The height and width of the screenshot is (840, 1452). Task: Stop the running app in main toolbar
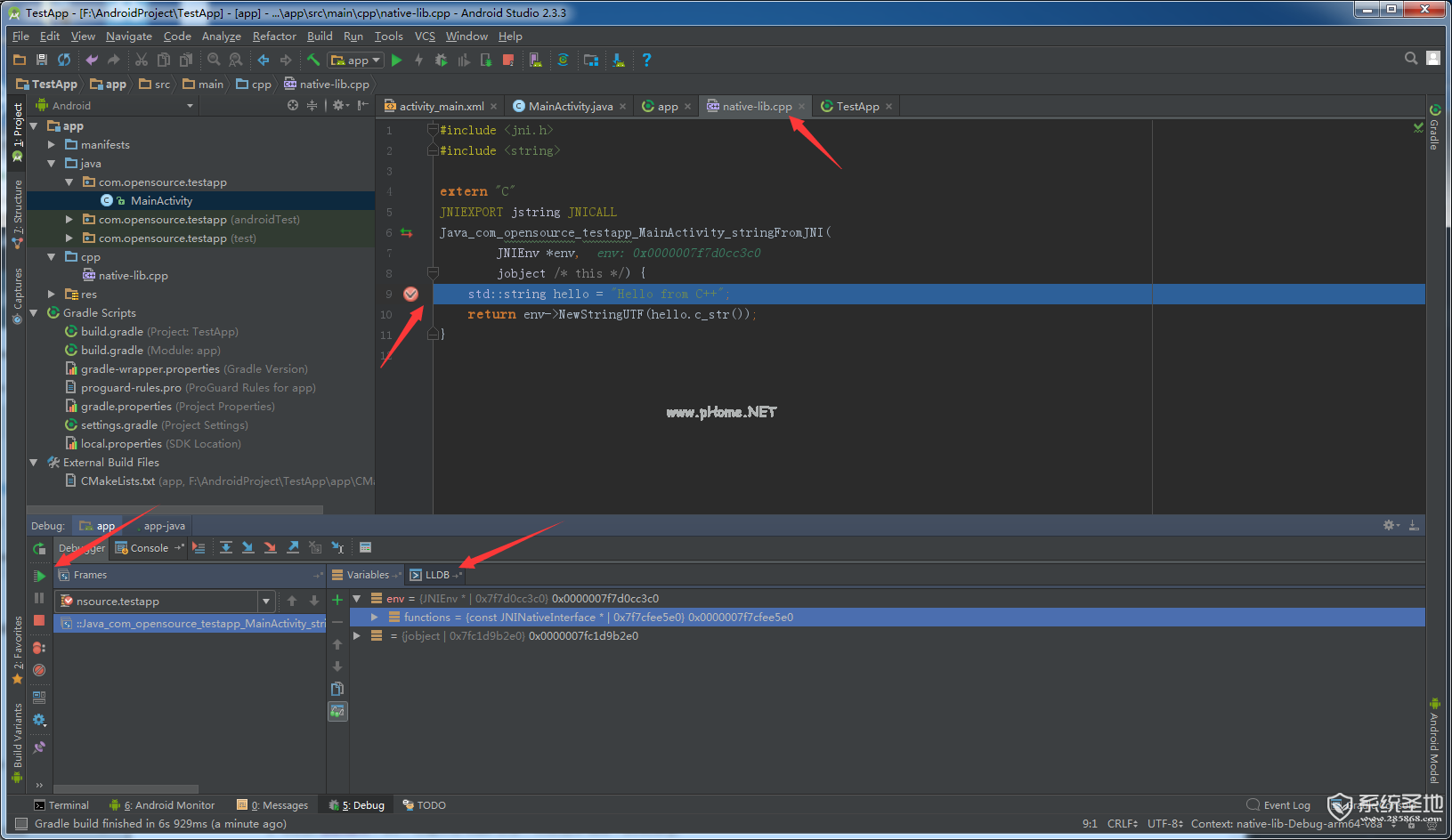[508, 60]
